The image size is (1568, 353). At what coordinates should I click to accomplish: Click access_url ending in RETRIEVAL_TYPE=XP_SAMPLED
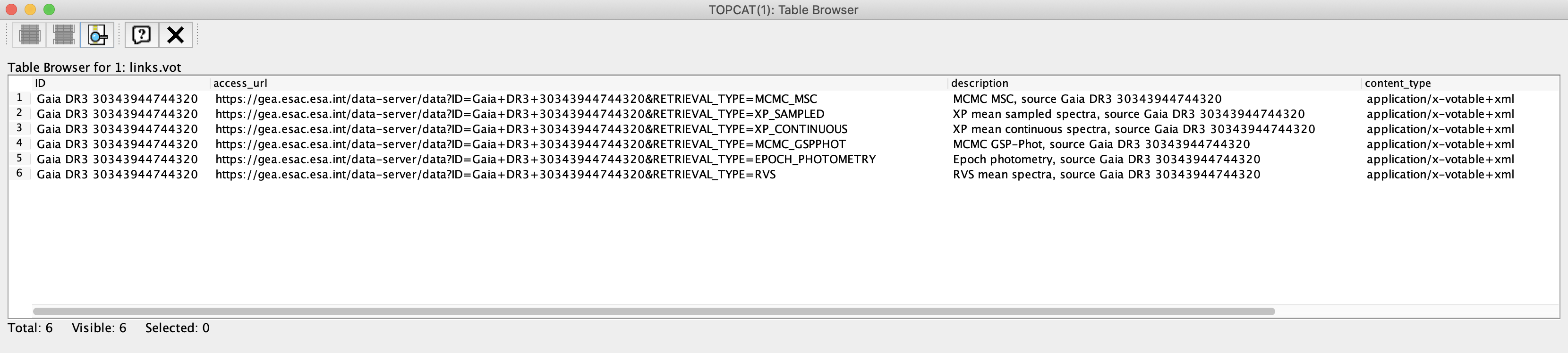(x=520, y=114)
